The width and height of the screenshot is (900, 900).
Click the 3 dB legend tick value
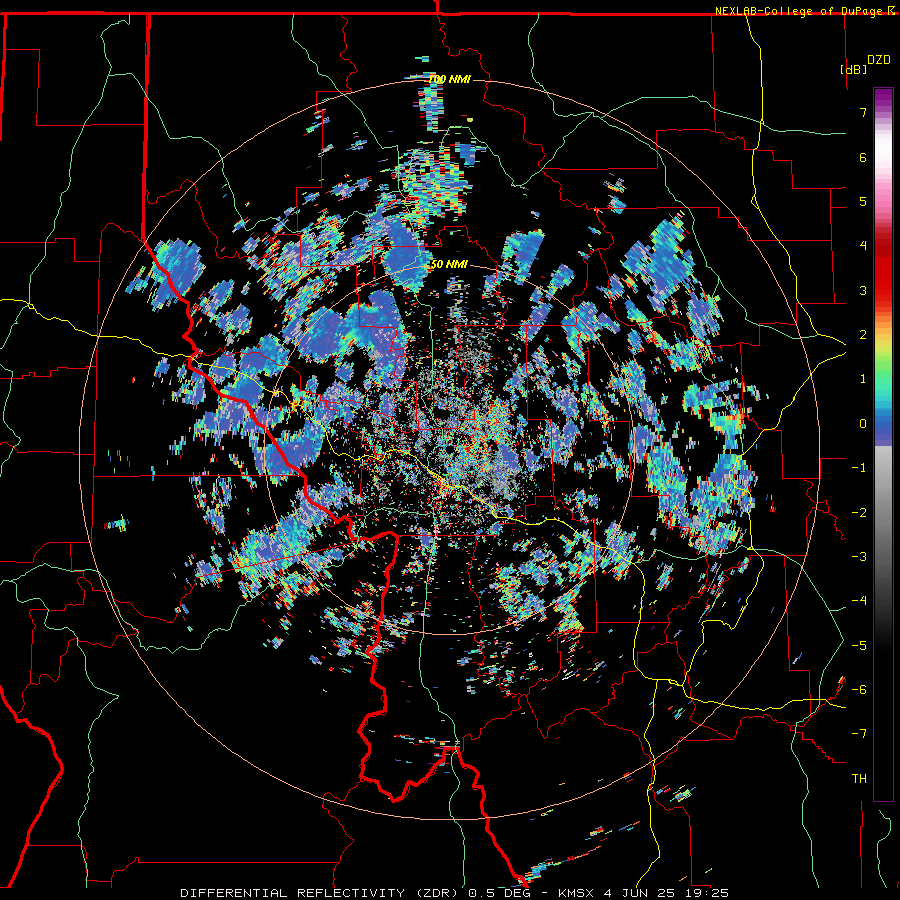click(x=863, y=290)
